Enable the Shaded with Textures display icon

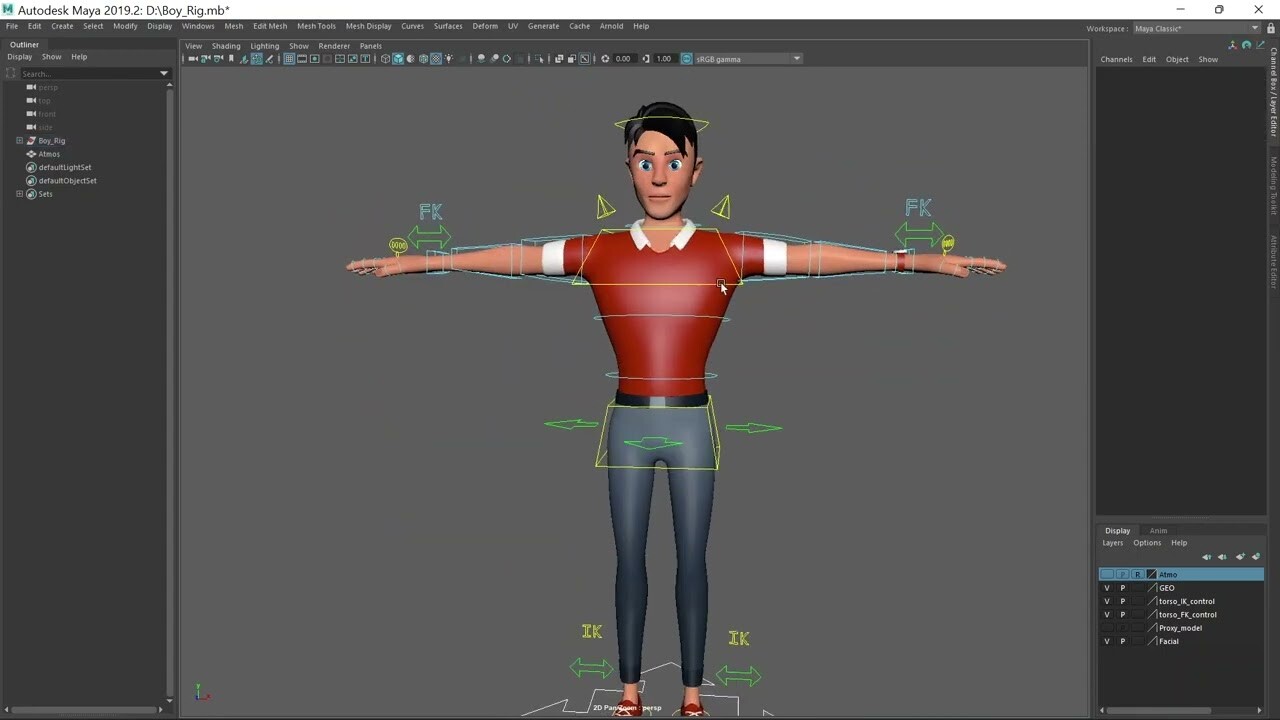tap(409, 59)
